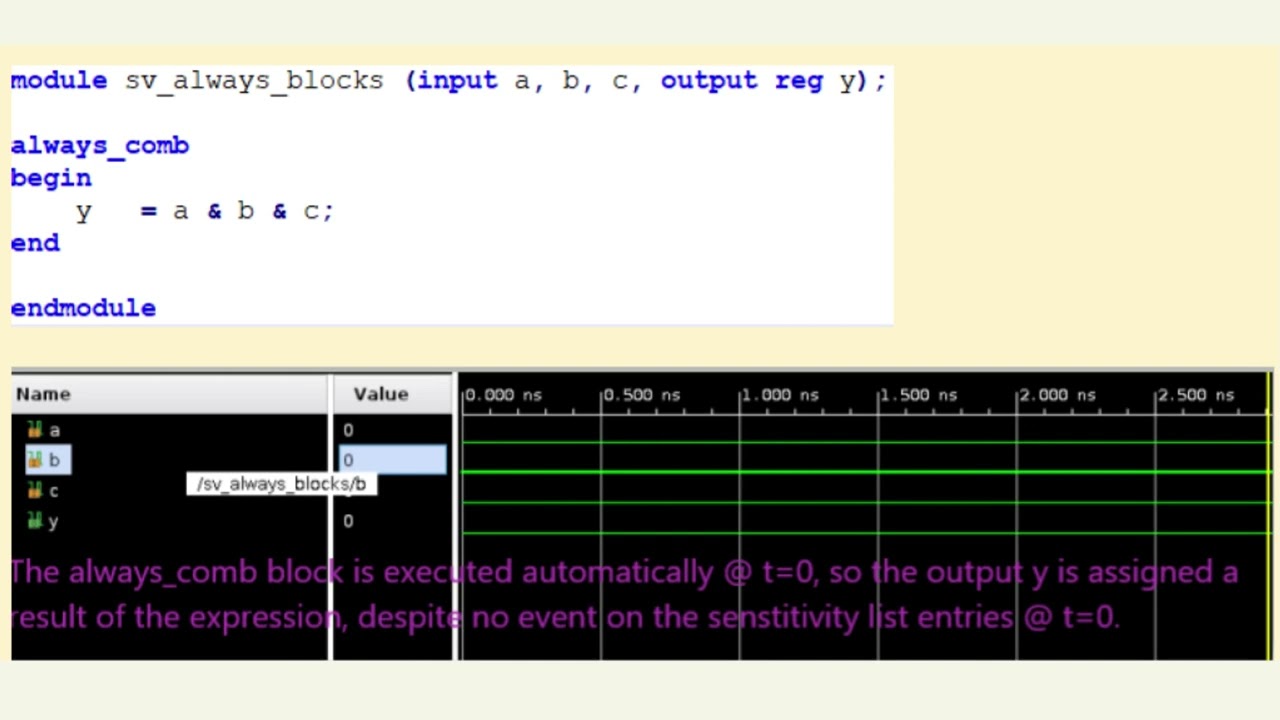Select the highlighted signal b row
This screenshot has width=1280, height=720.
point(48,460)
